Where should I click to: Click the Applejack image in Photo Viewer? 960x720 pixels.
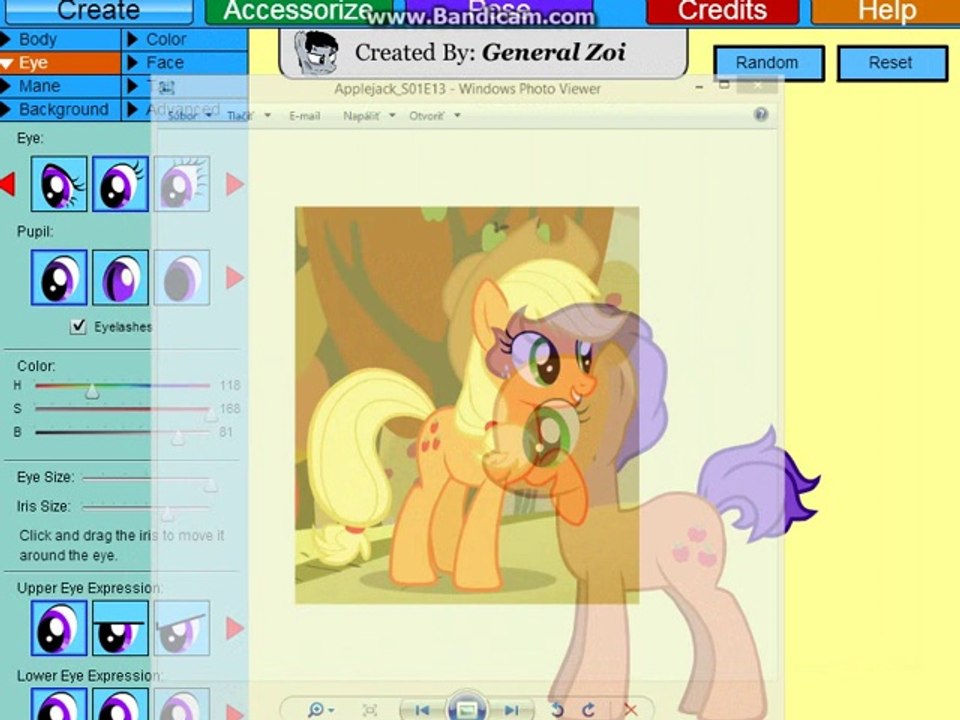(467, 405)
